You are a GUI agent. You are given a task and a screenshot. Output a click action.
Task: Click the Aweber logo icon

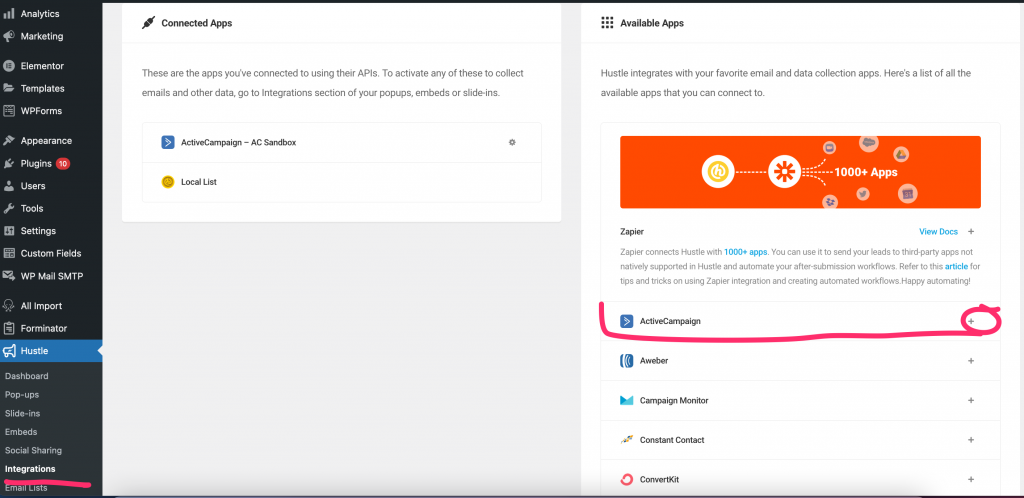627,361
